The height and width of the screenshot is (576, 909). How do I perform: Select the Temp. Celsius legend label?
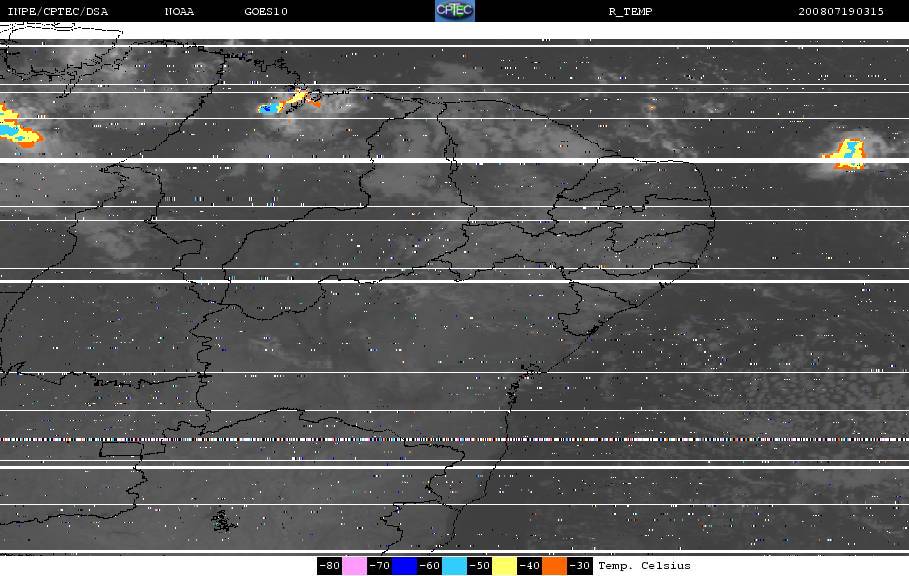point(644,566)
